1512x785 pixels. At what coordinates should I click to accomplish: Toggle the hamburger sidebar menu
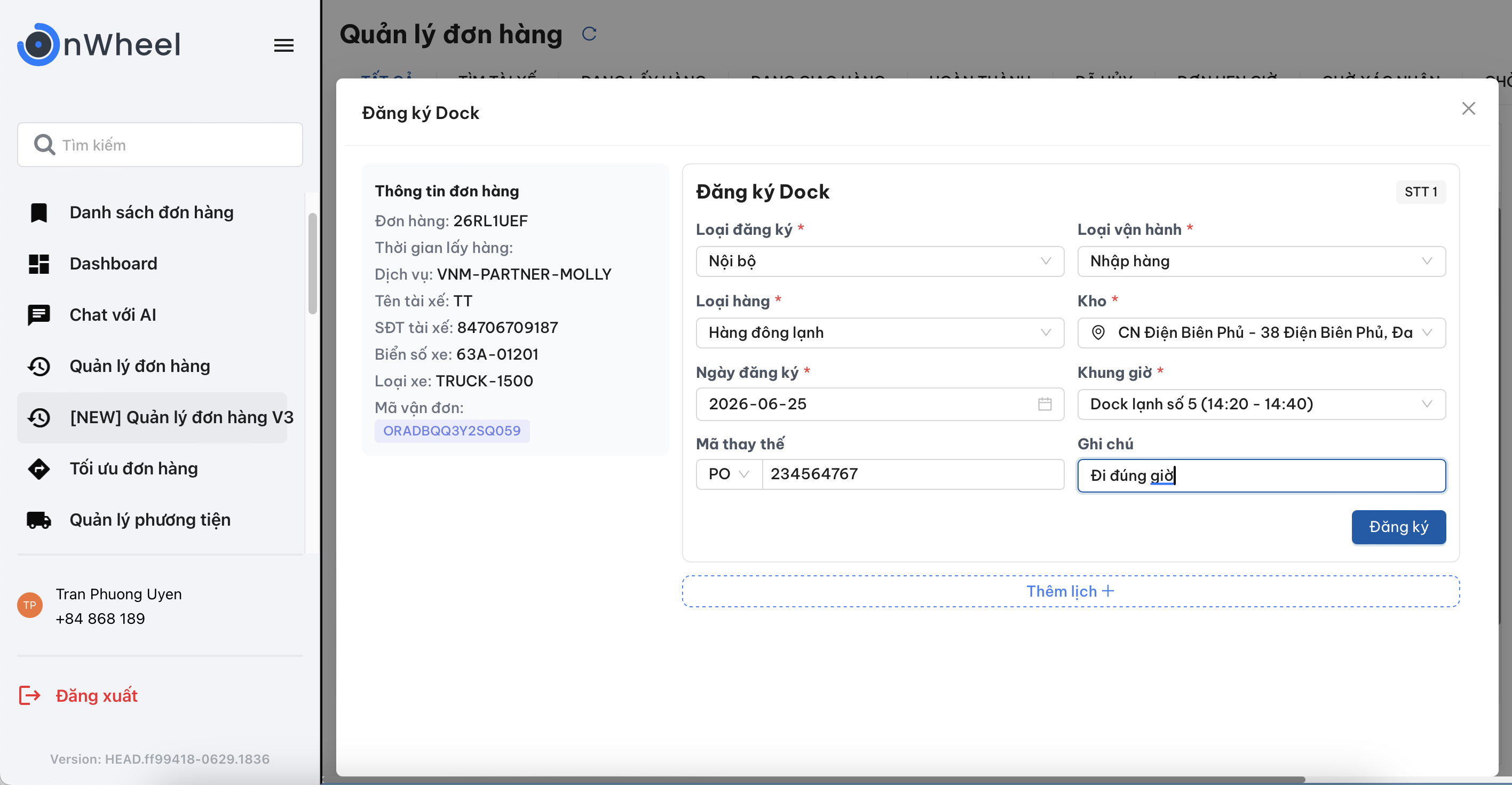(x=283, y=45)
